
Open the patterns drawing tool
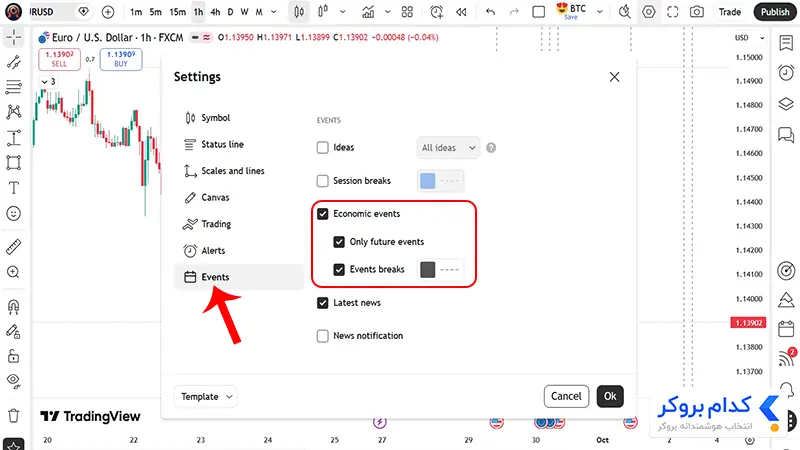click(x=14, y=112)
